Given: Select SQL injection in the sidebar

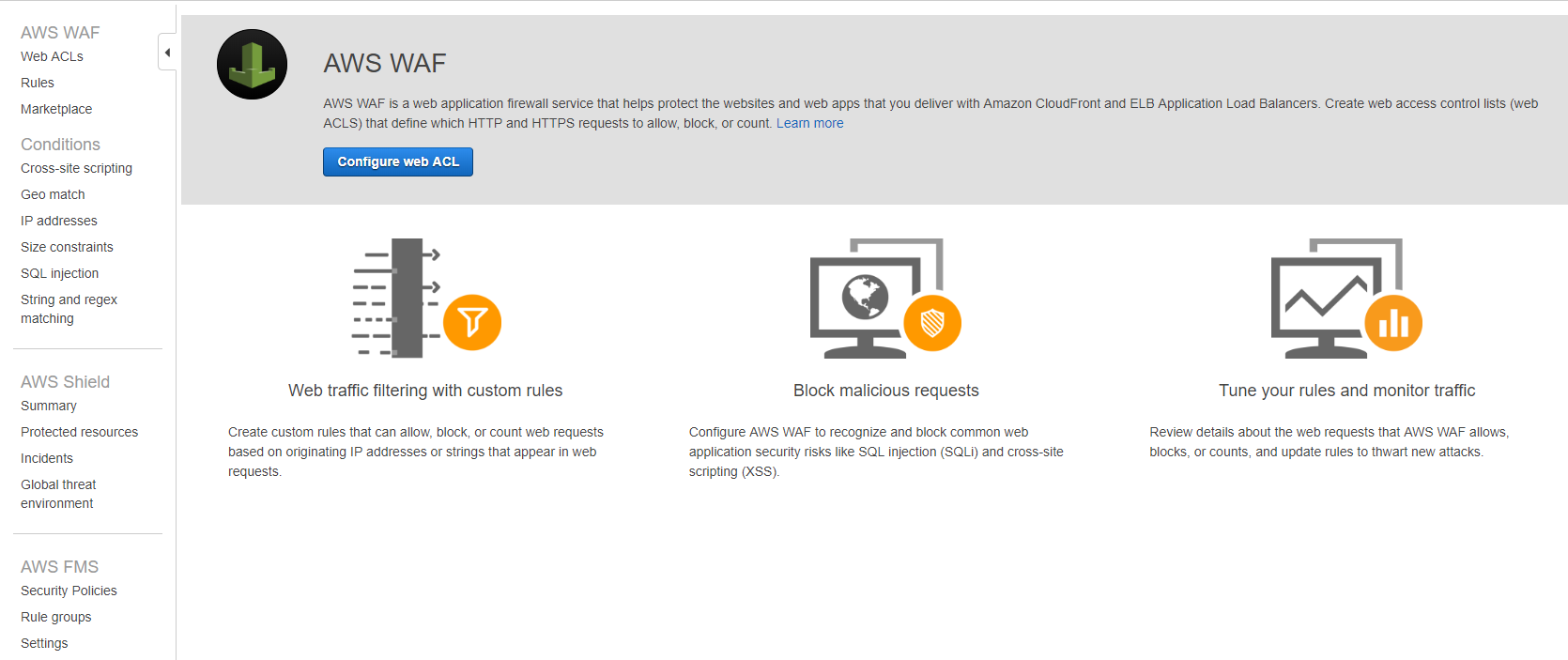Looking at the screenshot, I should coord(59,273).
